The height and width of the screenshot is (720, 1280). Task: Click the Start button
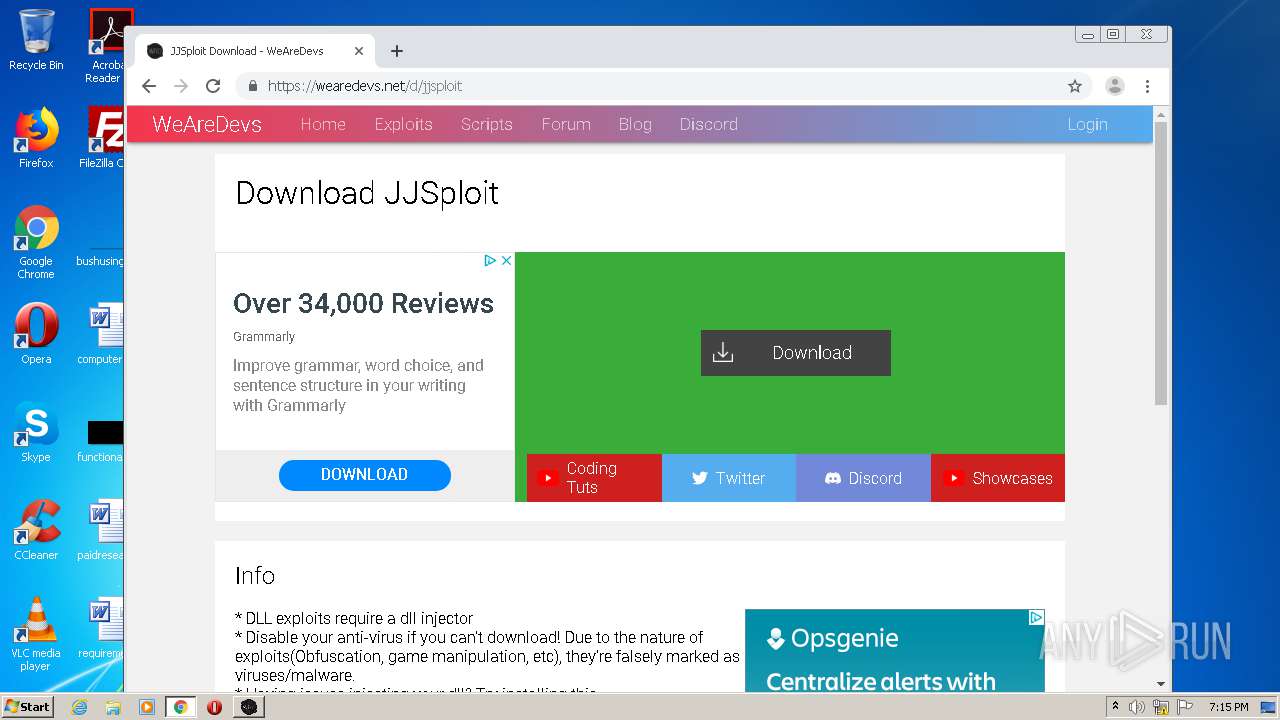click(28, 707)
